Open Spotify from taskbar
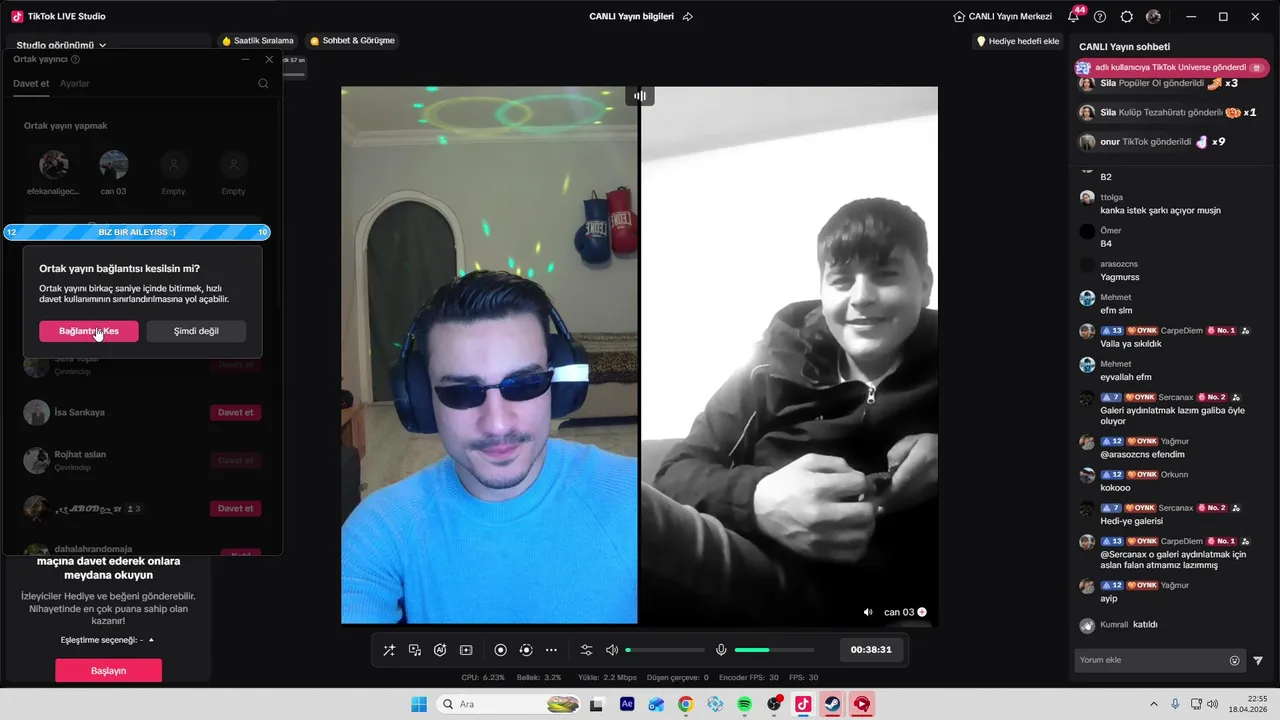The image size is (1280, 720). pyautogui.click(x=744, y=704)
